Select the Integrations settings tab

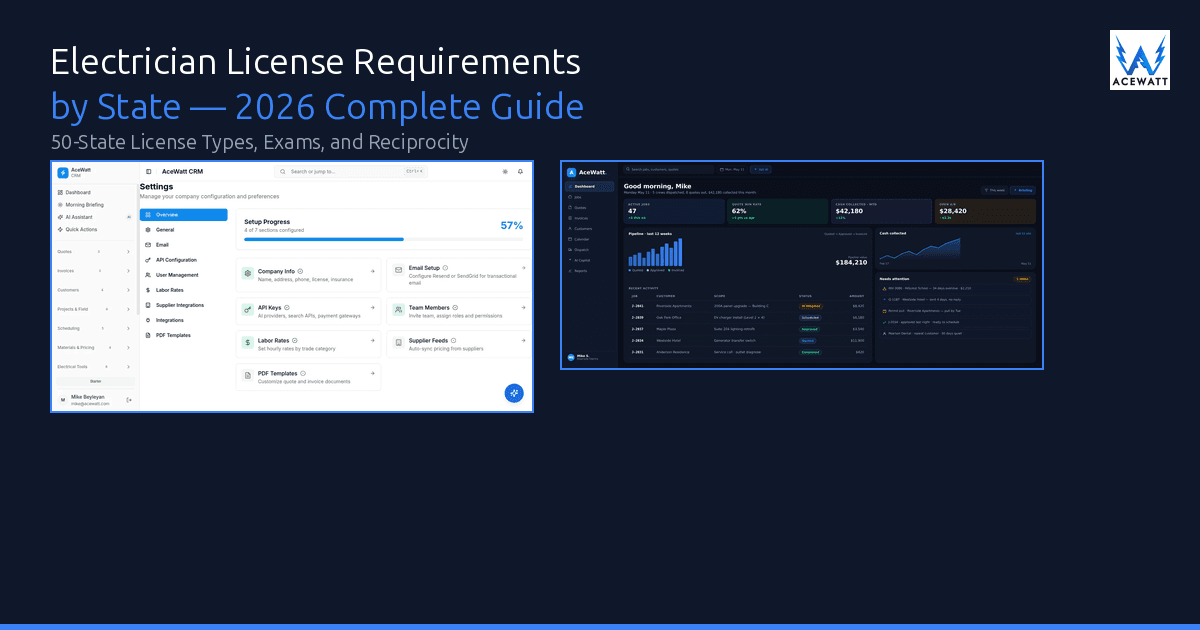coord(184,320)
